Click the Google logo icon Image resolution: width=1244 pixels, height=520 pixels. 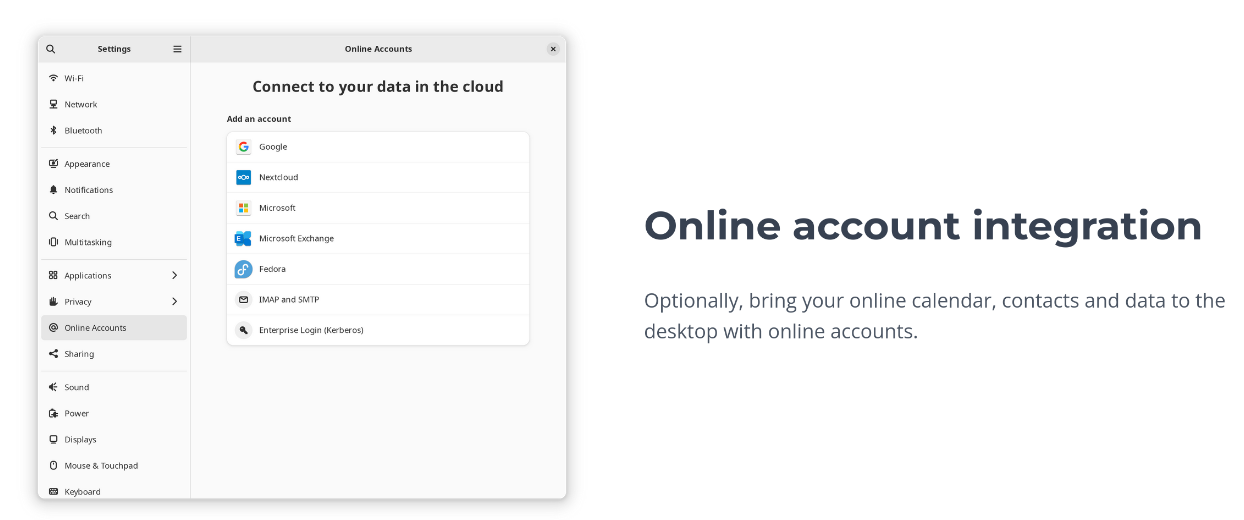[x=243, y=147]
